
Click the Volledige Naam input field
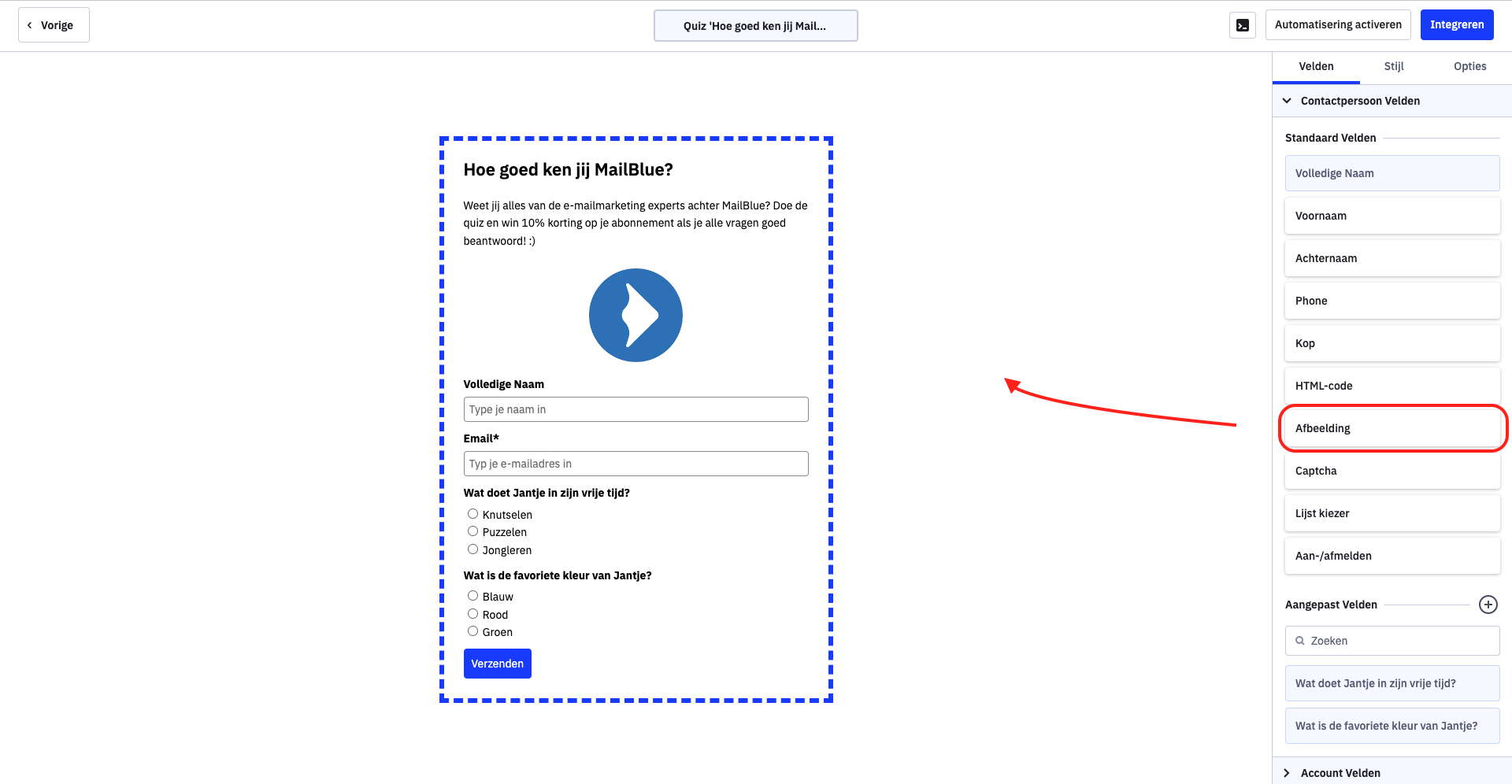[636, 409]
